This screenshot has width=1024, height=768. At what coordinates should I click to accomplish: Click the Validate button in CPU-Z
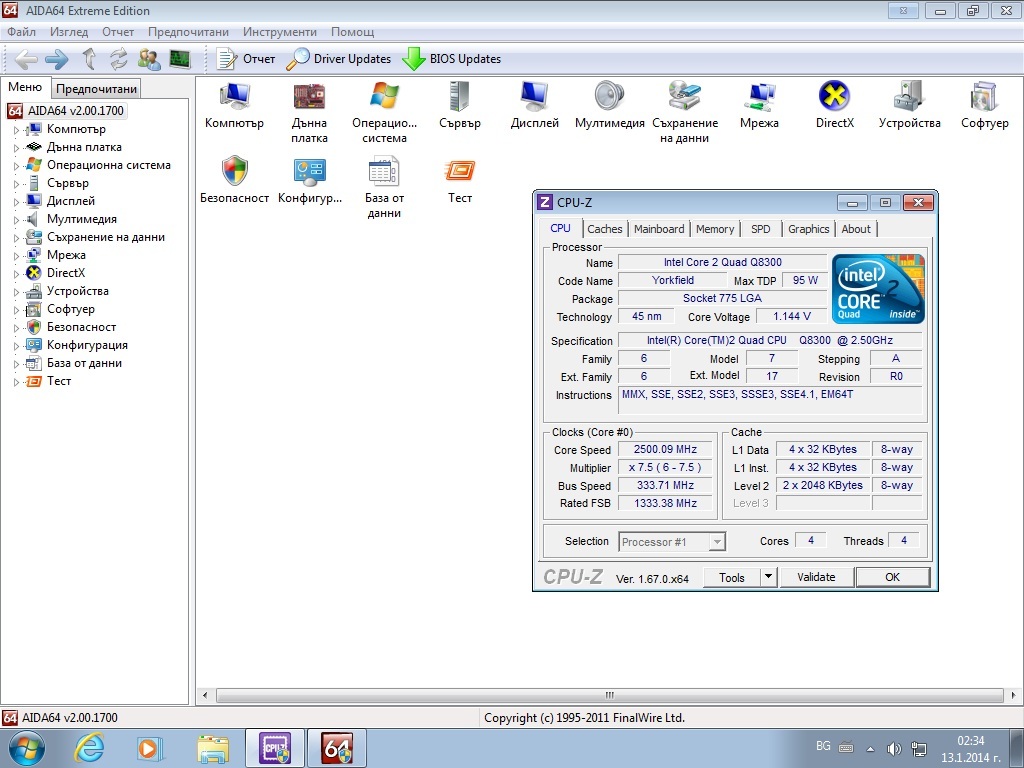(x=816, y=577)
